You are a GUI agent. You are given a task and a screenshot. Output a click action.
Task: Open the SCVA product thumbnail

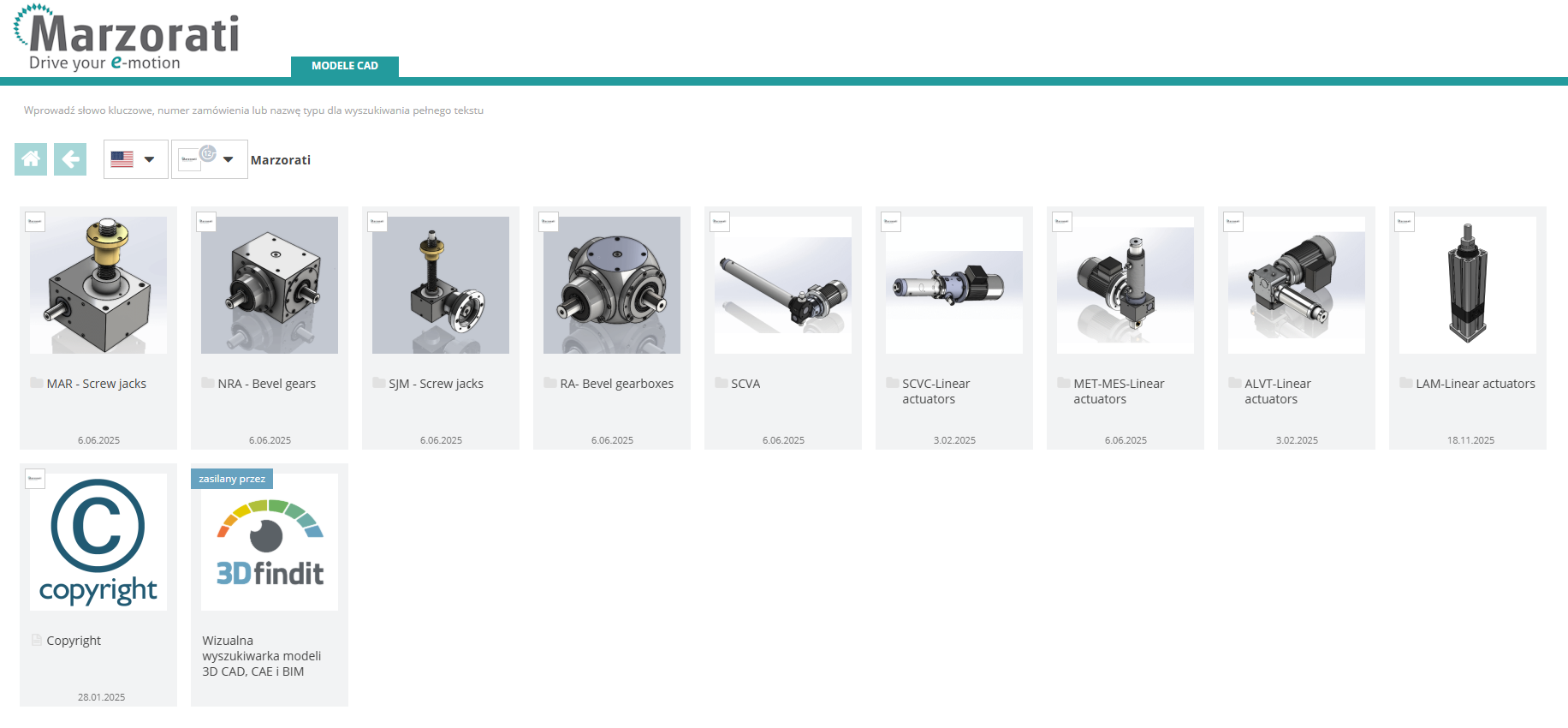click(x=783, y=285)
